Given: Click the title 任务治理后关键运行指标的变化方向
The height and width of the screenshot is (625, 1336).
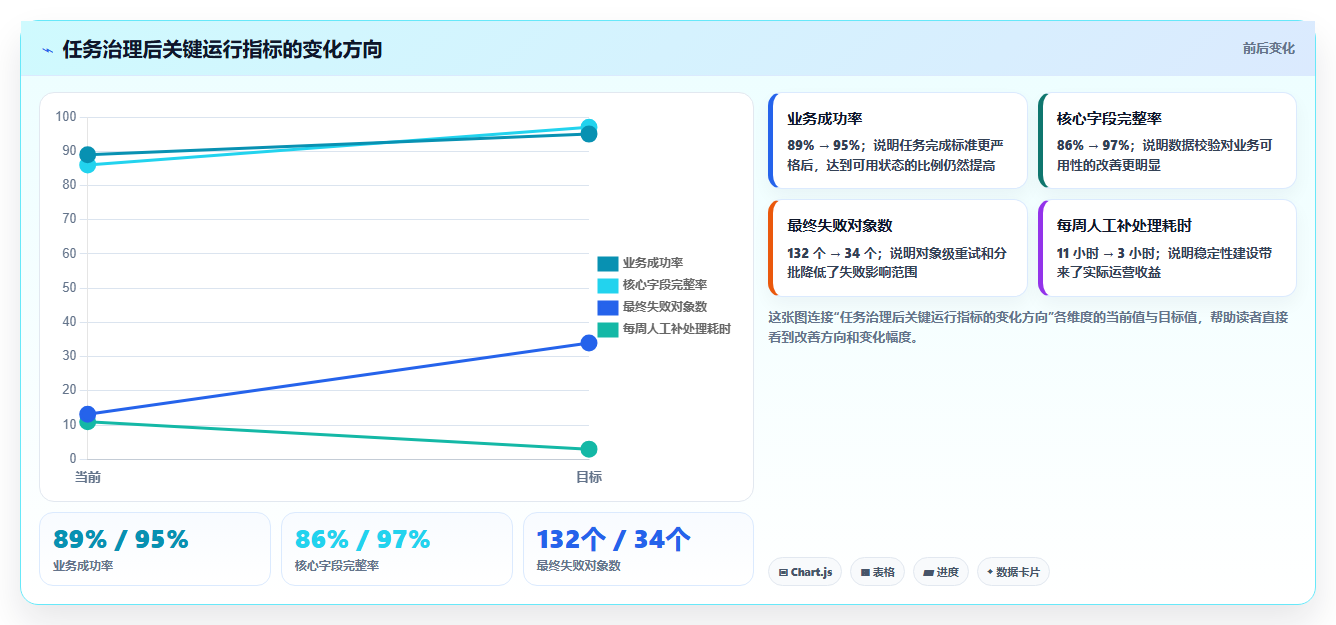Looking at the screenshot, I should point(222,49).
